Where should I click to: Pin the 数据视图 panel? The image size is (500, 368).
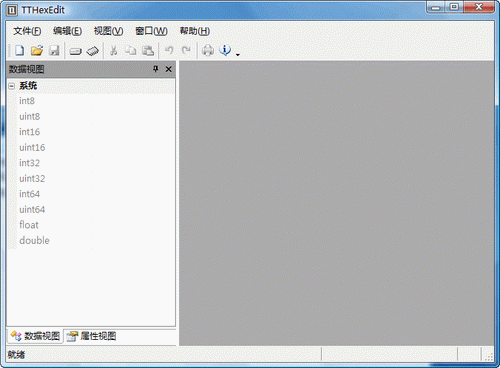point(156,69)
